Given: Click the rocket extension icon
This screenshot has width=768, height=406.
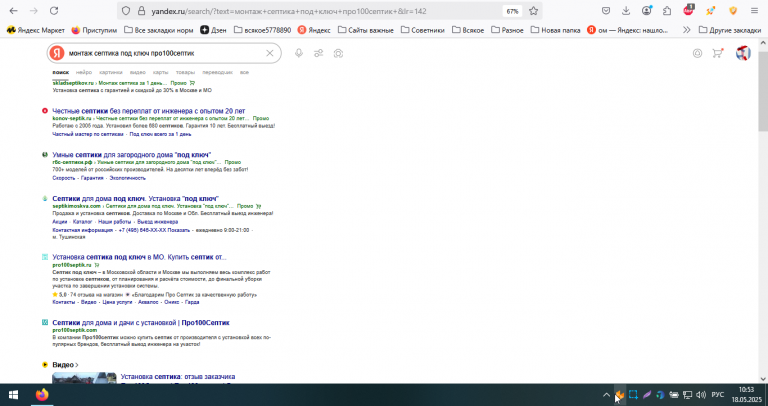Looking at the screenshot, I should 710,11.
